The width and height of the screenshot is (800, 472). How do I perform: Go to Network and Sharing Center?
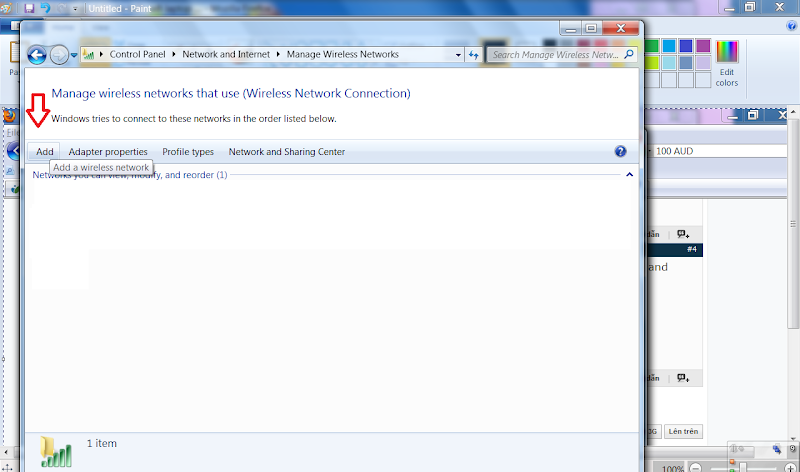pyautogui.click(x=286, y=152)
